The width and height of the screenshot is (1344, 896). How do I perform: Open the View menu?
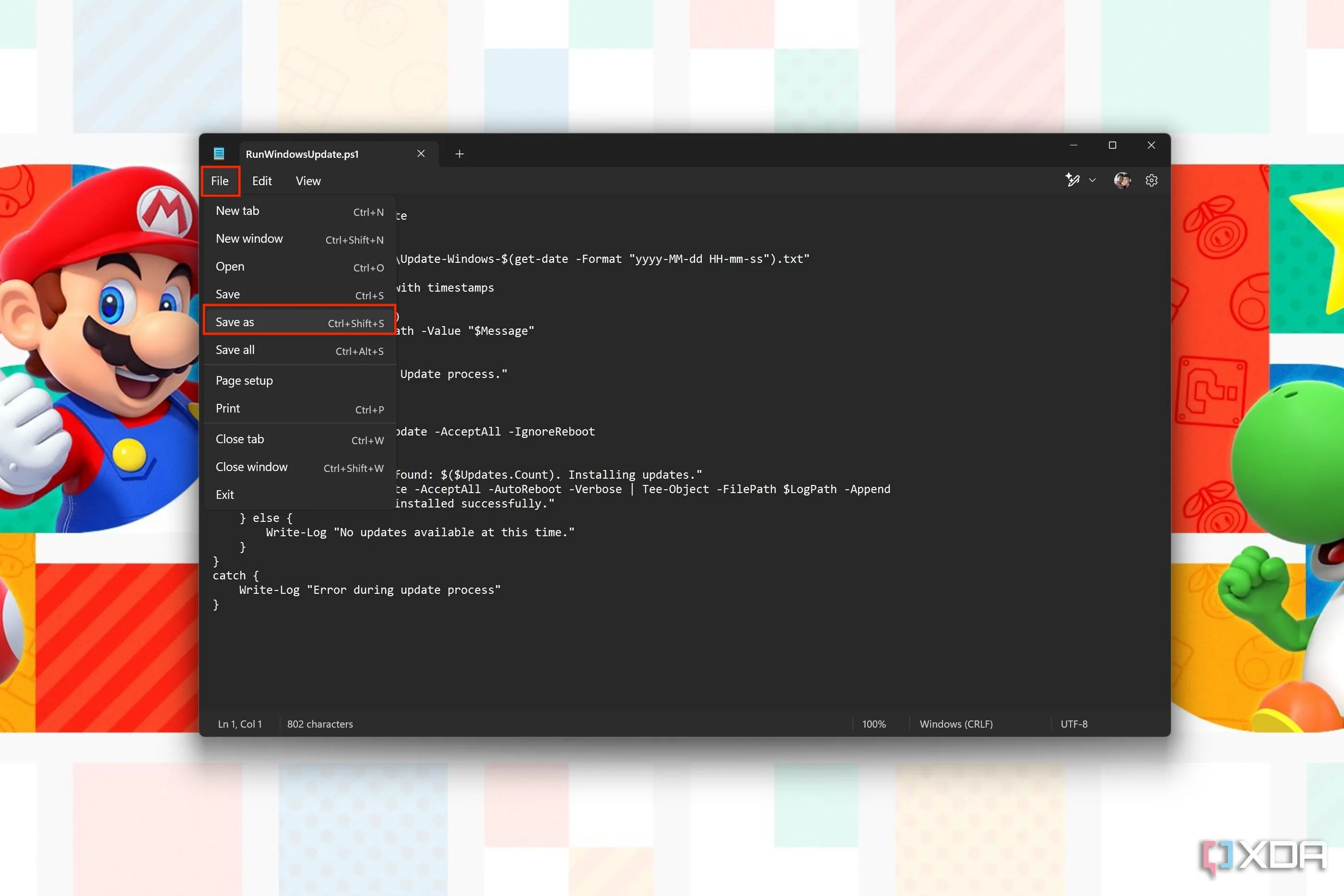pyautogui.click(x=308, y=180)
